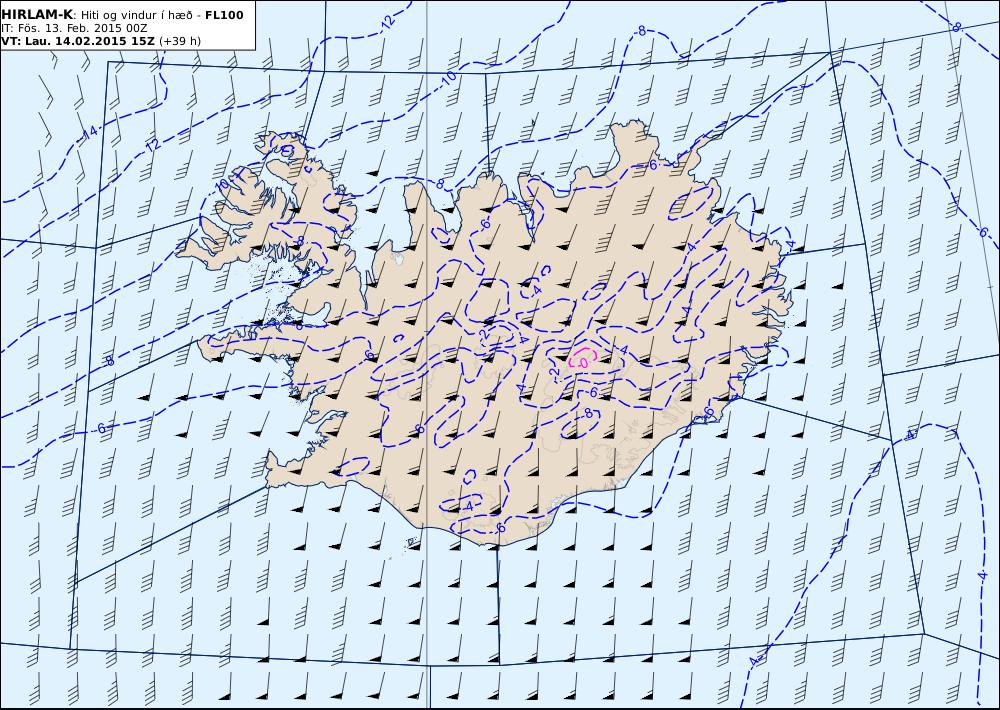Click the '14' isotherm contour label

click(x=90, y=133)
